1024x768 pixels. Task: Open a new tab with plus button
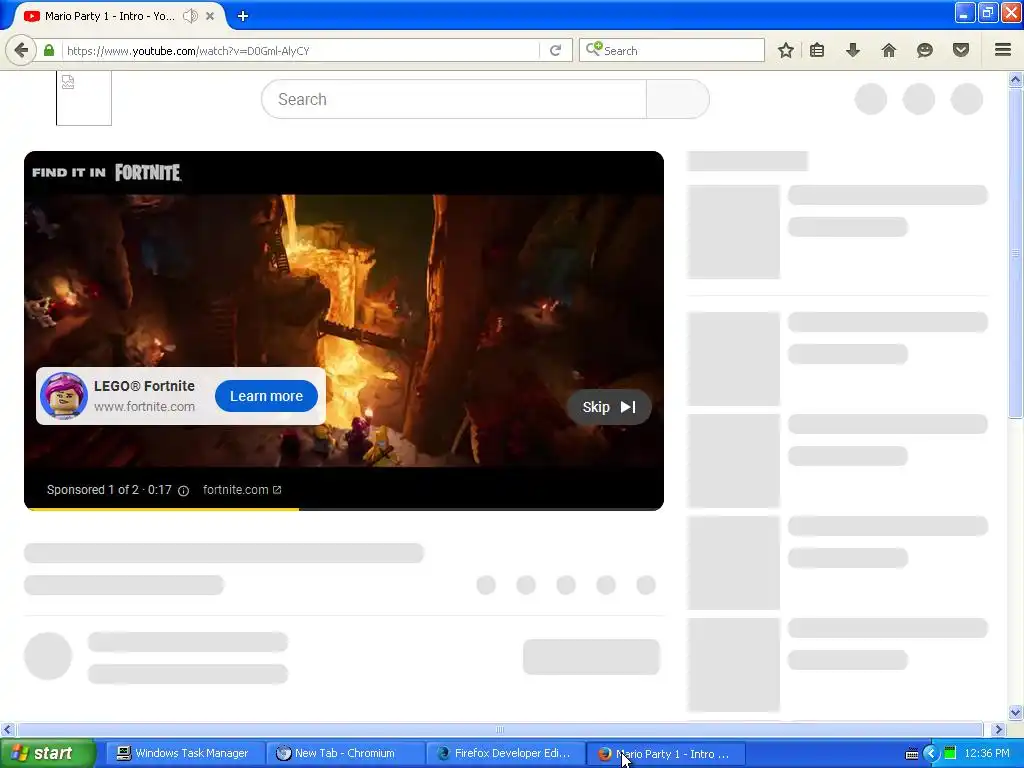point(242,16)
